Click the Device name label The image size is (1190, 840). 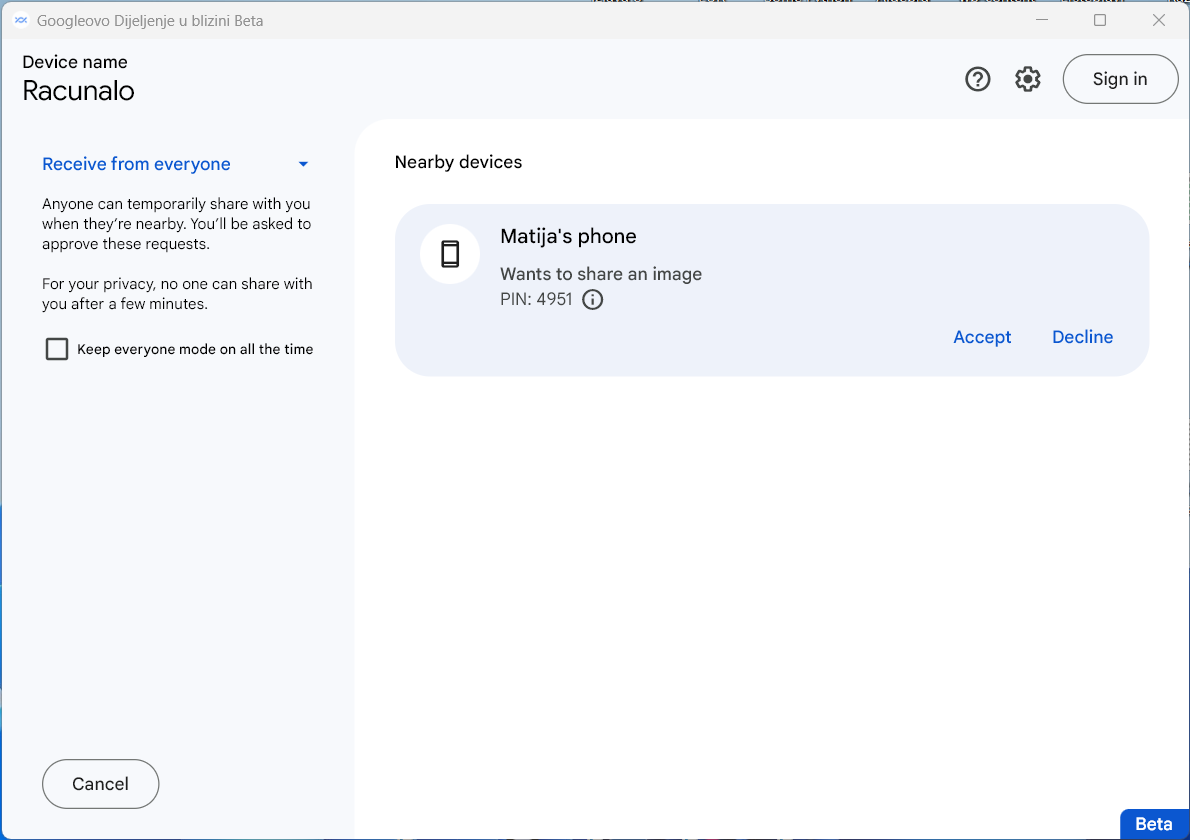[x=75, y=62]
